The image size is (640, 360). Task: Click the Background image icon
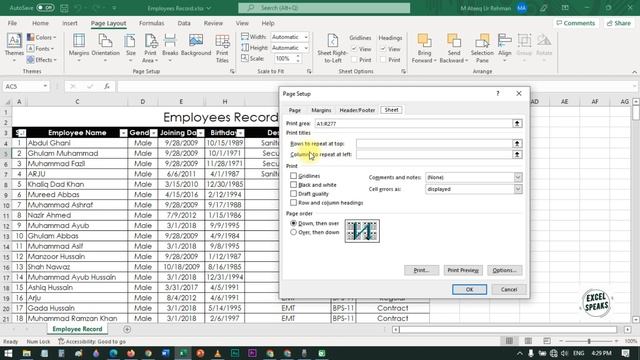point(196,41)
